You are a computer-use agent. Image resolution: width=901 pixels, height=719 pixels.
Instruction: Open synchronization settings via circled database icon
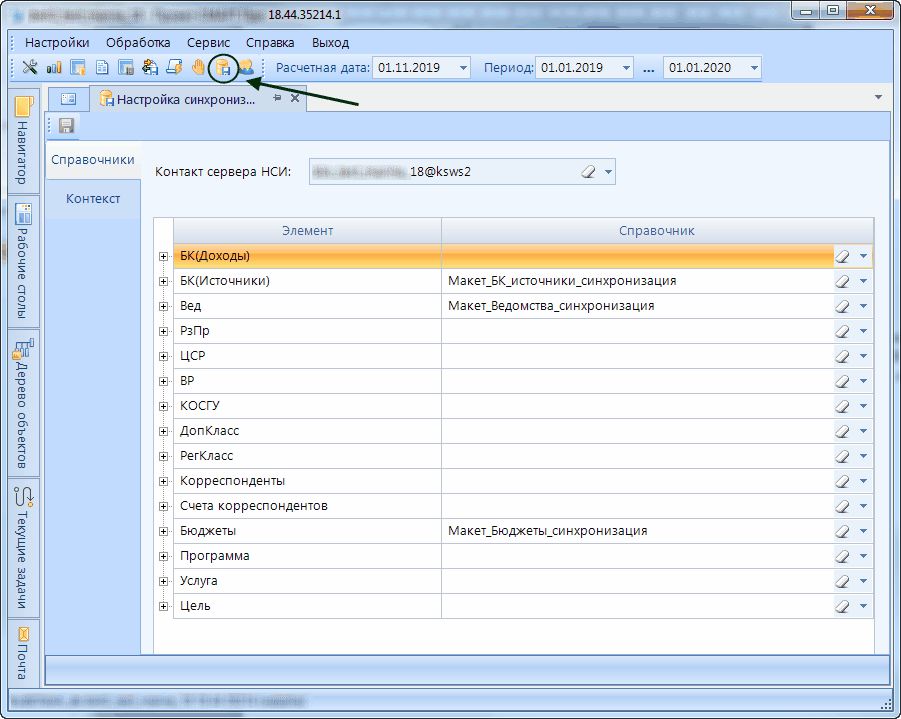point(224,68)
